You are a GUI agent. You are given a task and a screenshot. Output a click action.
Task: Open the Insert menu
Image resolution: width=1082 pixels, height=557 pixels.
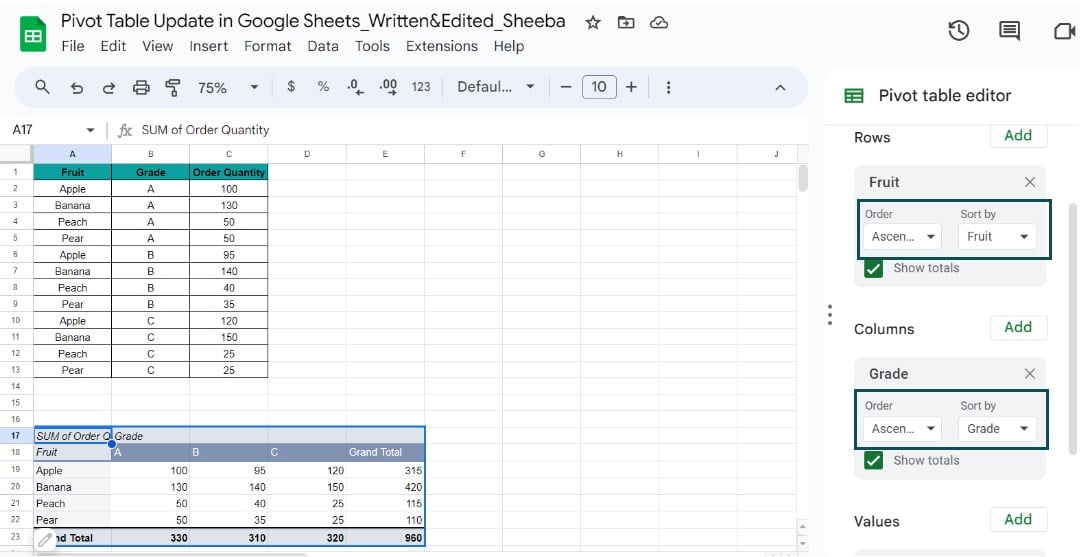point(208,46)
